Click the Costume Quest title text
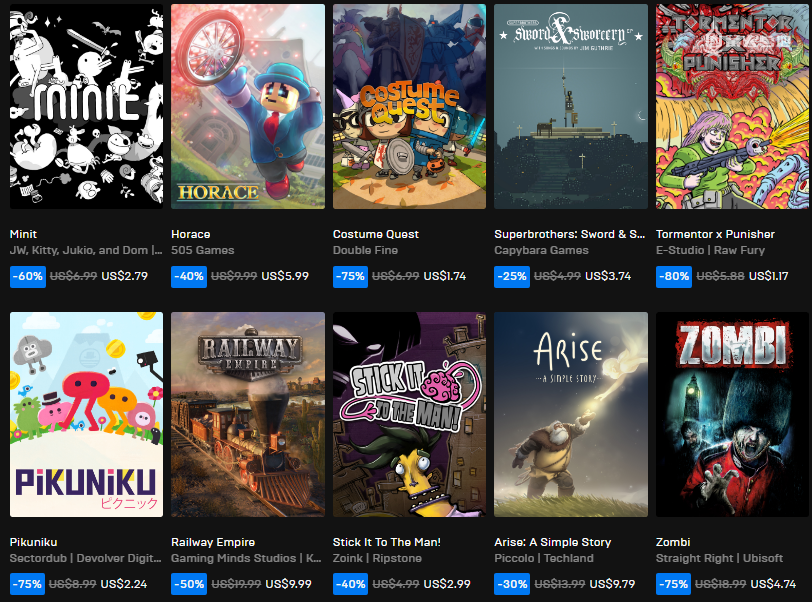 click(375, 234)
